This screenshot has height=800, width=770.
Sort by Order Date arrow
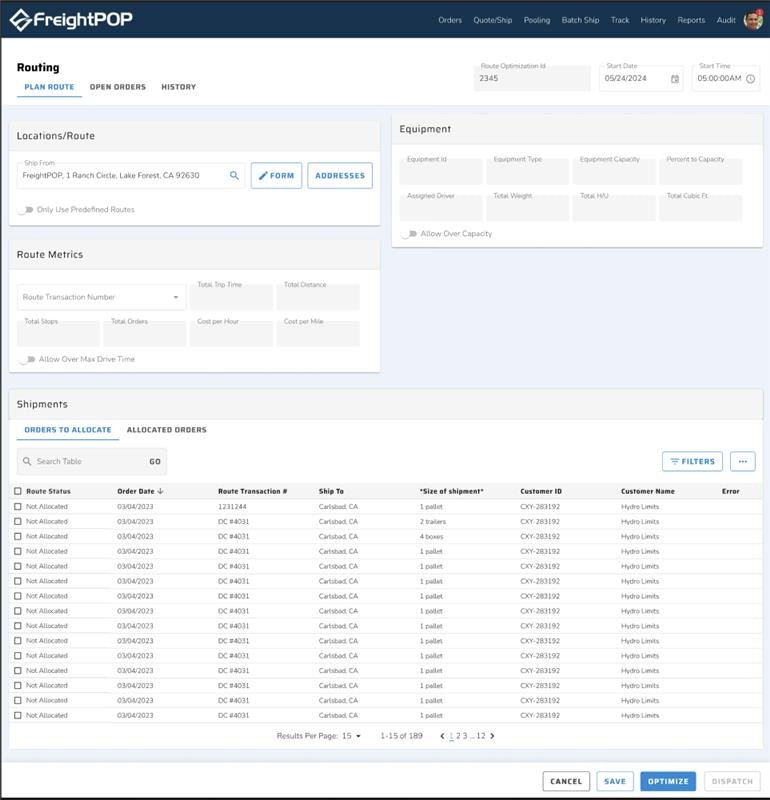coord(160,491)
